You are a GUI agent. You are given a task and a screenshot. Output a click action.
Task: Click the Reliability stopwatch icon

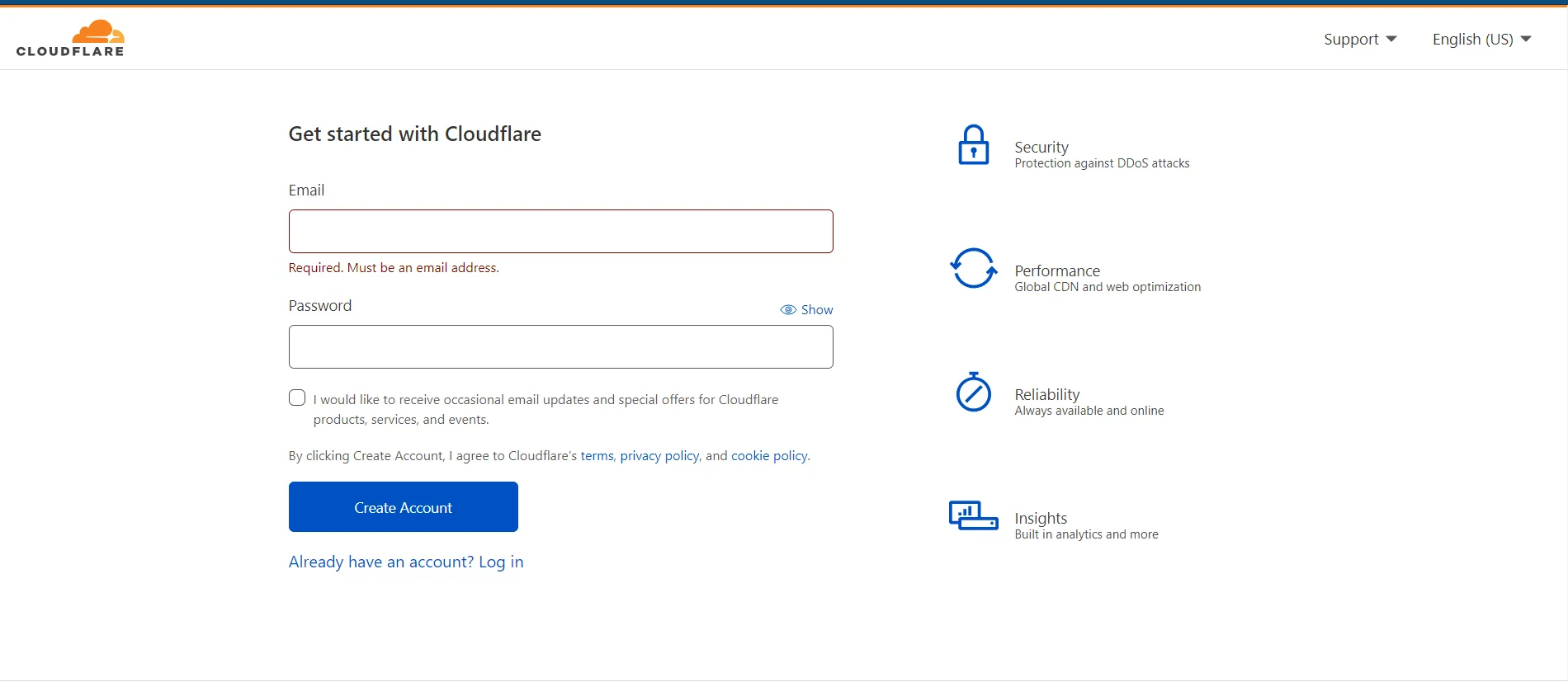(x=973, y=392)
